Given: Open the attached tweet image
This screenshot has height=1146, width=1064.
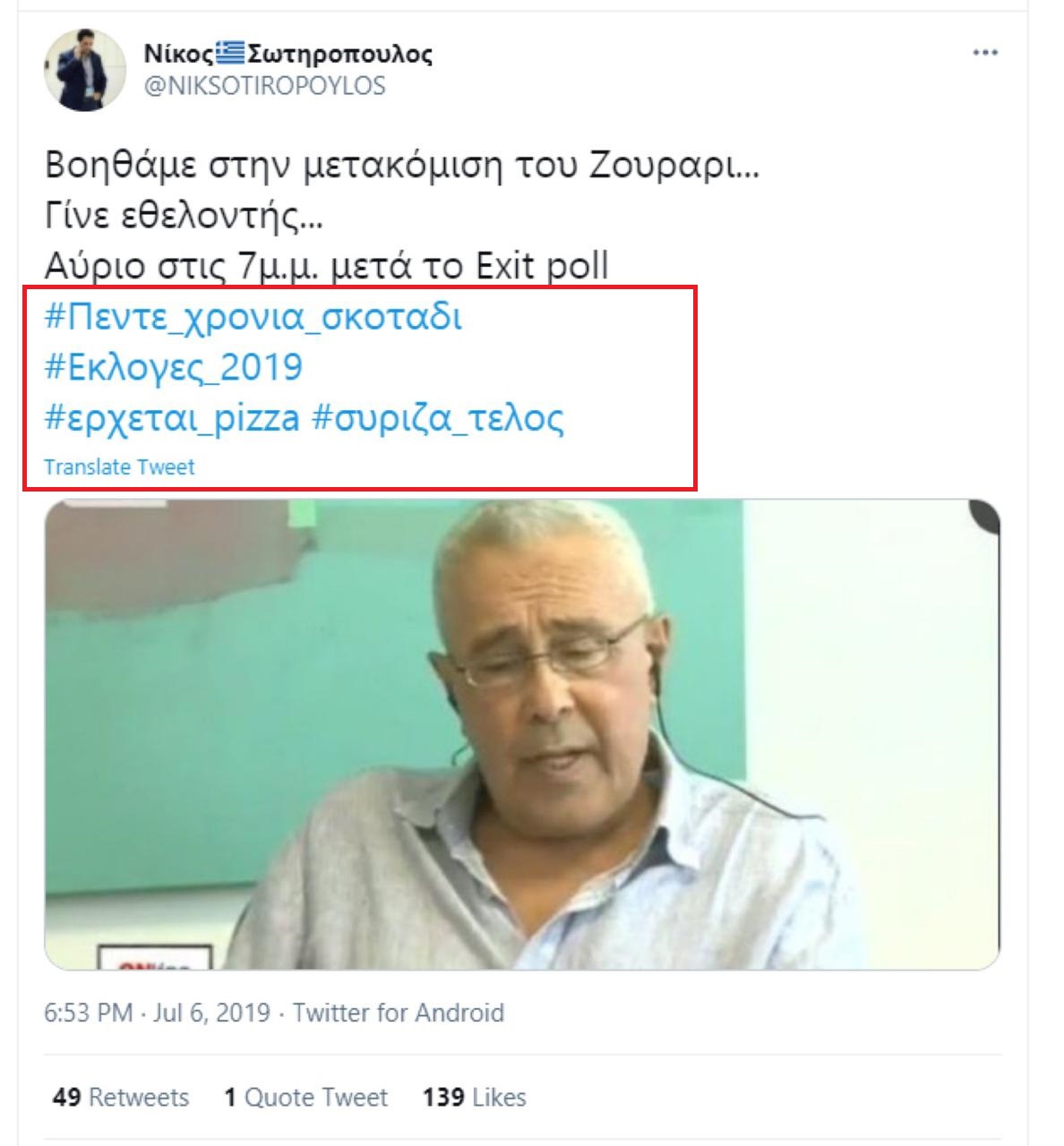Looking at the screenshot, I should pyautogui.click(x=522, y=734).
